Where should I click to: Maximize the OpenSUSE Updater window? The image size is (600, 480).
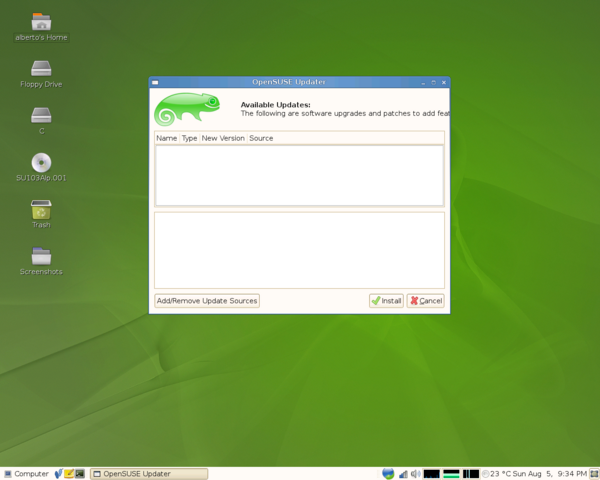pos(434,83)
